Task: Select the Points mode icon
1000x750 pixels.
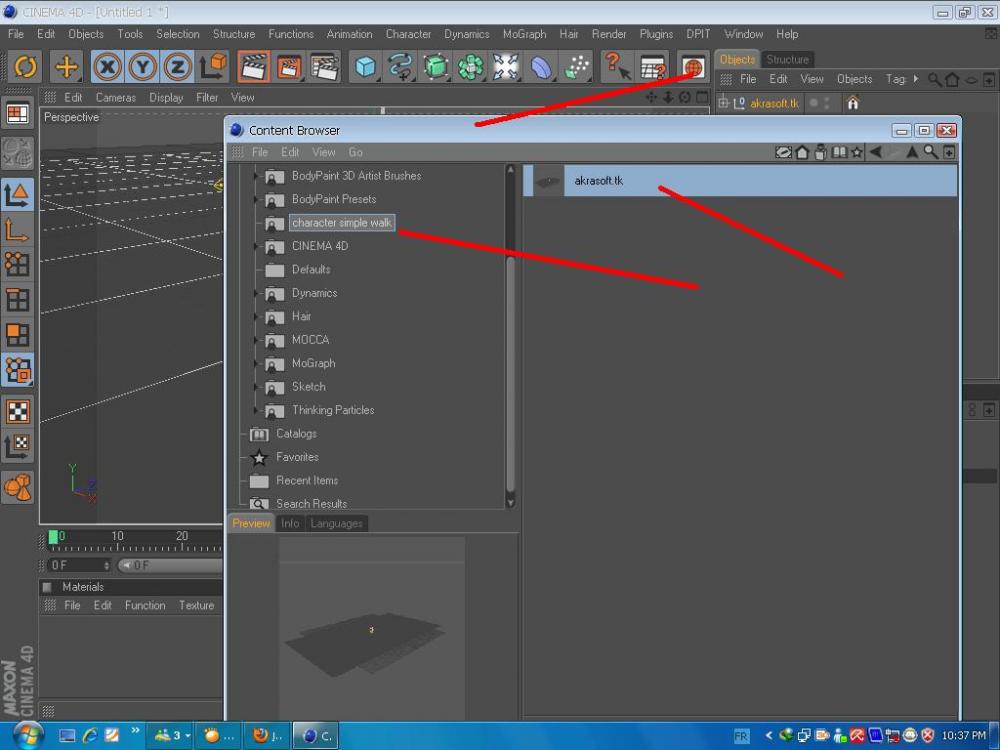Action: [x=17, y=264]
